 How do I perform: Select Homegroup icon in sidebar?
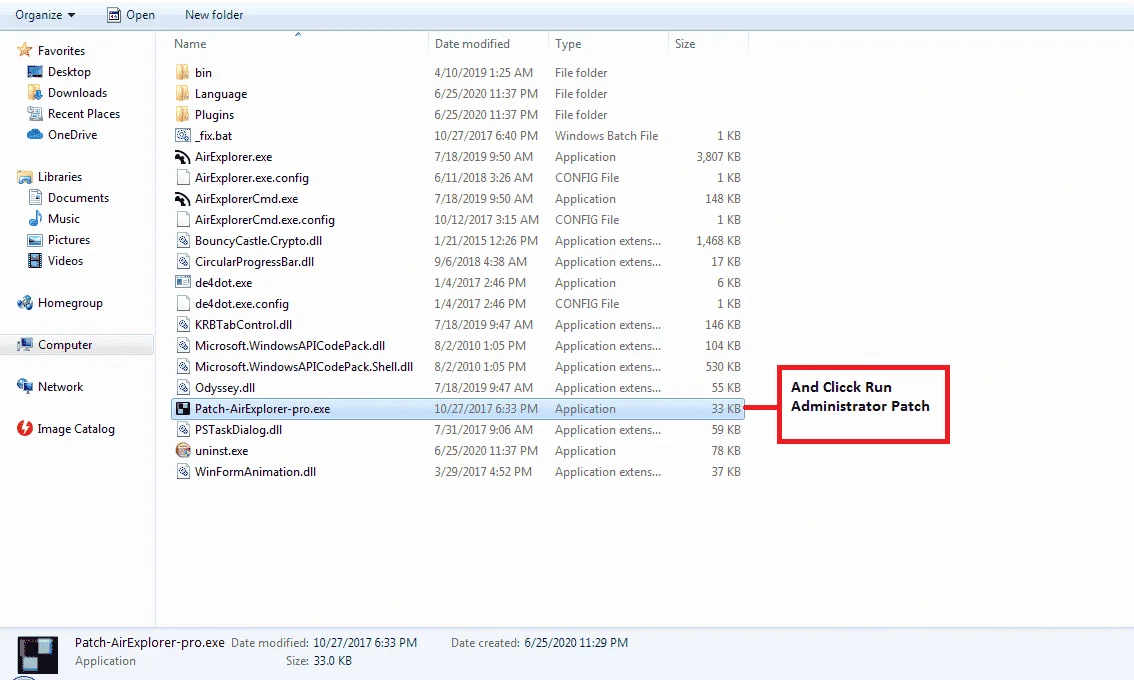point(25,302)
